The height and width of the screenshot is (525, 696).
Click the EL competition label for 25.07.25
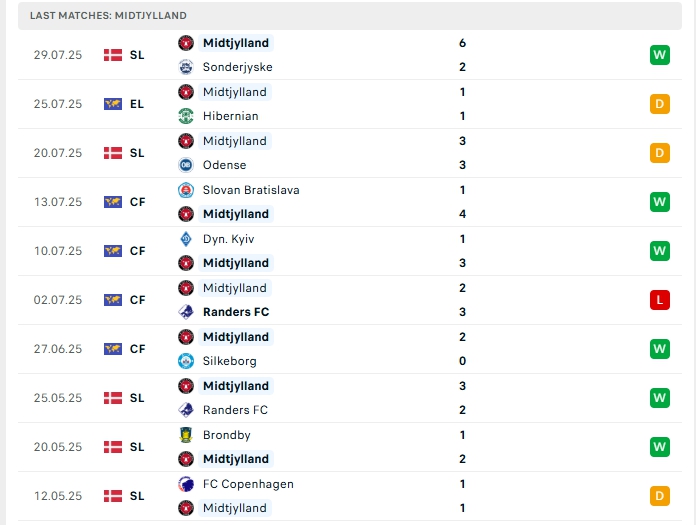coord(137,104)
